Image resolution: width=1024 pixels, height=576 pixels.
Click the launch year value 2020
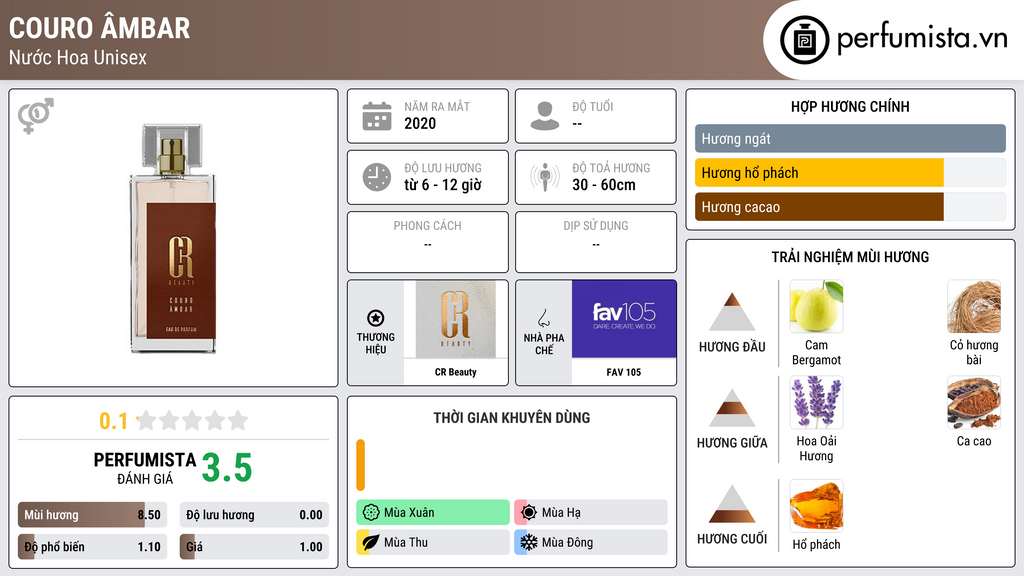(420, 123)
